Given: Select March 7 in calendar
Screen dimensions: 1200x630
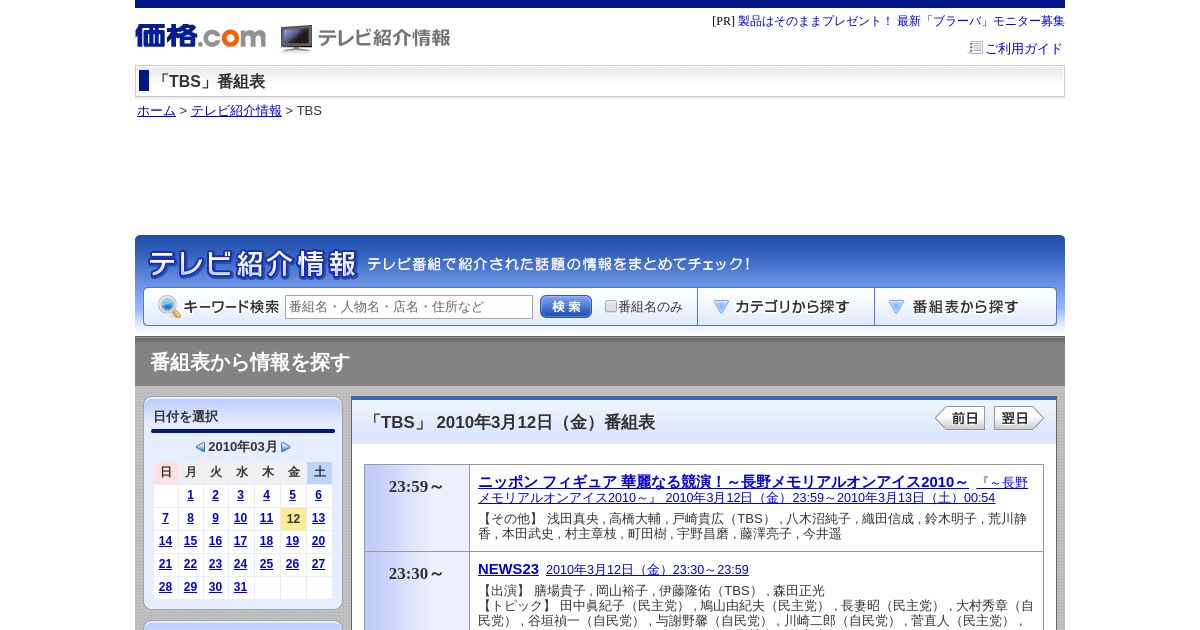Looking at the screenshot, I should tap(165, 518).
